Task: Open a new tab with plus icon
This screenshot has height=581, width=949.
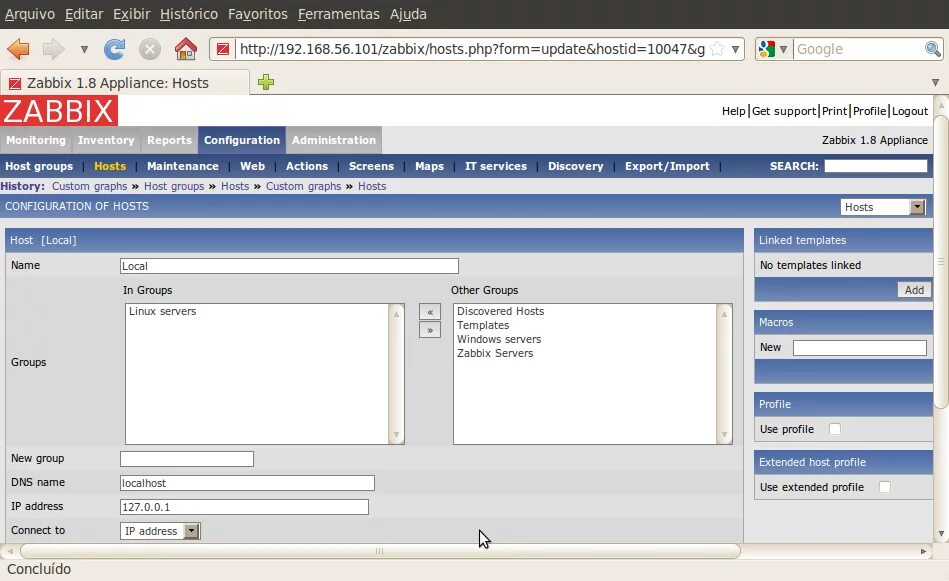Action: click(x=266, y=82)
